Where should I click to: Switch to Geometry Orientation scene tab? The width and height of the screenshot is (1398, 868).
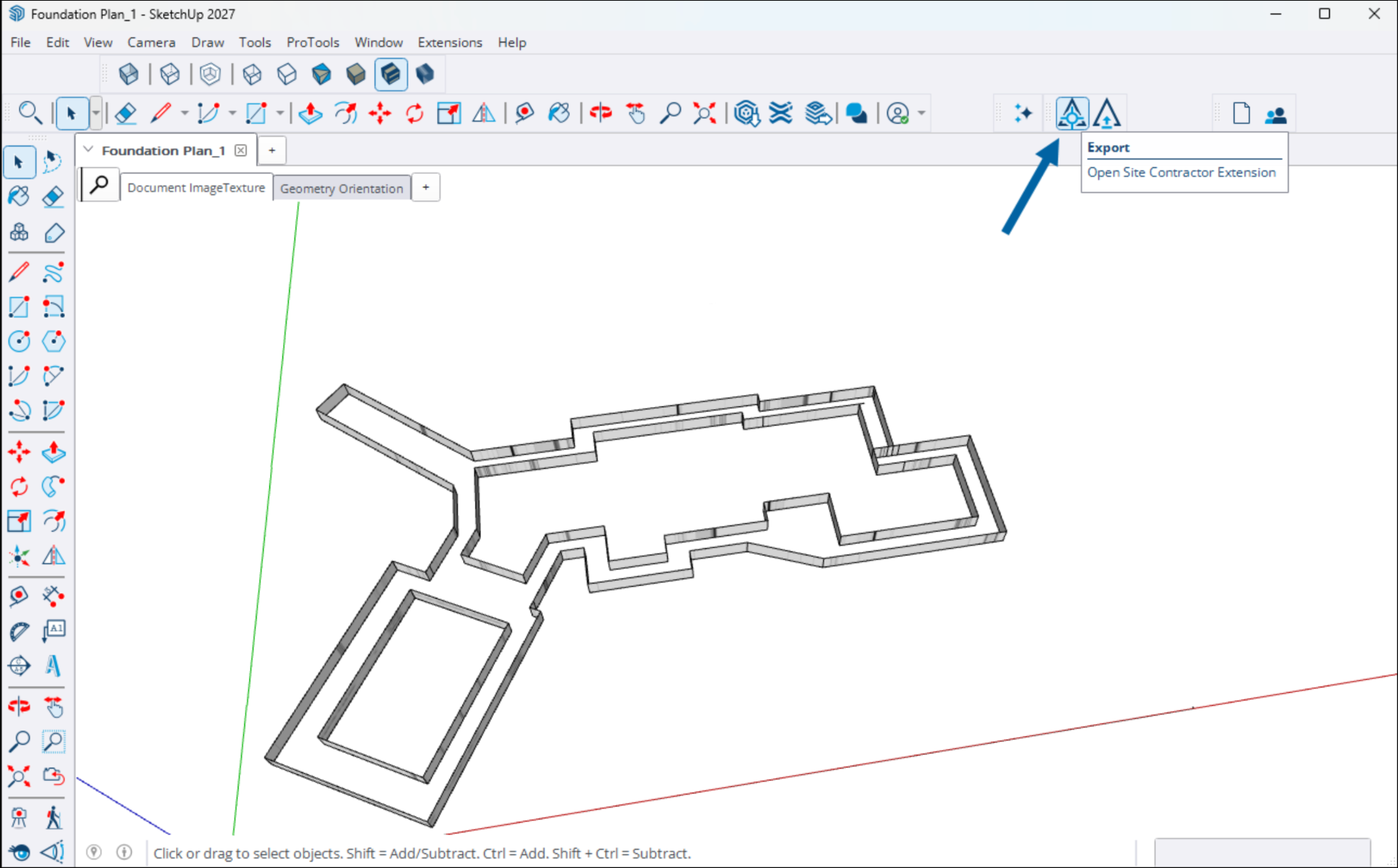342,188
